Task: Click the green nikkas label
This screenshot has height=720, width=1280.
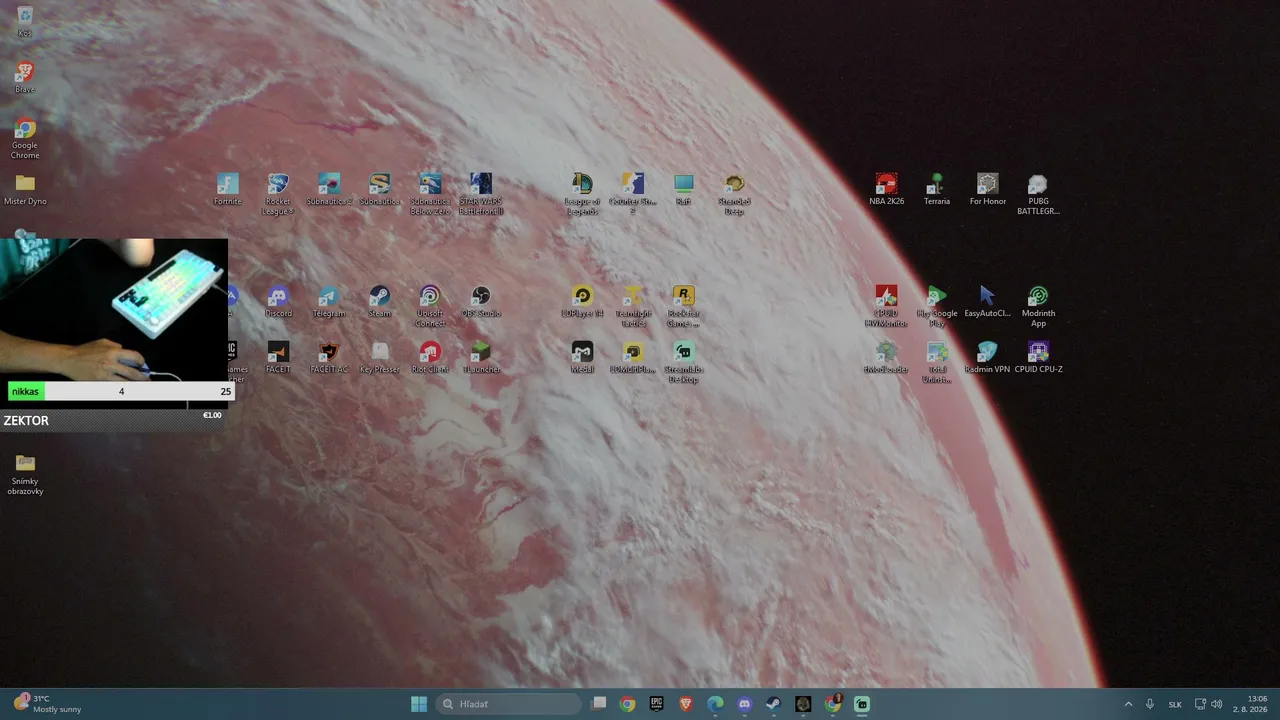Action: 26,391
